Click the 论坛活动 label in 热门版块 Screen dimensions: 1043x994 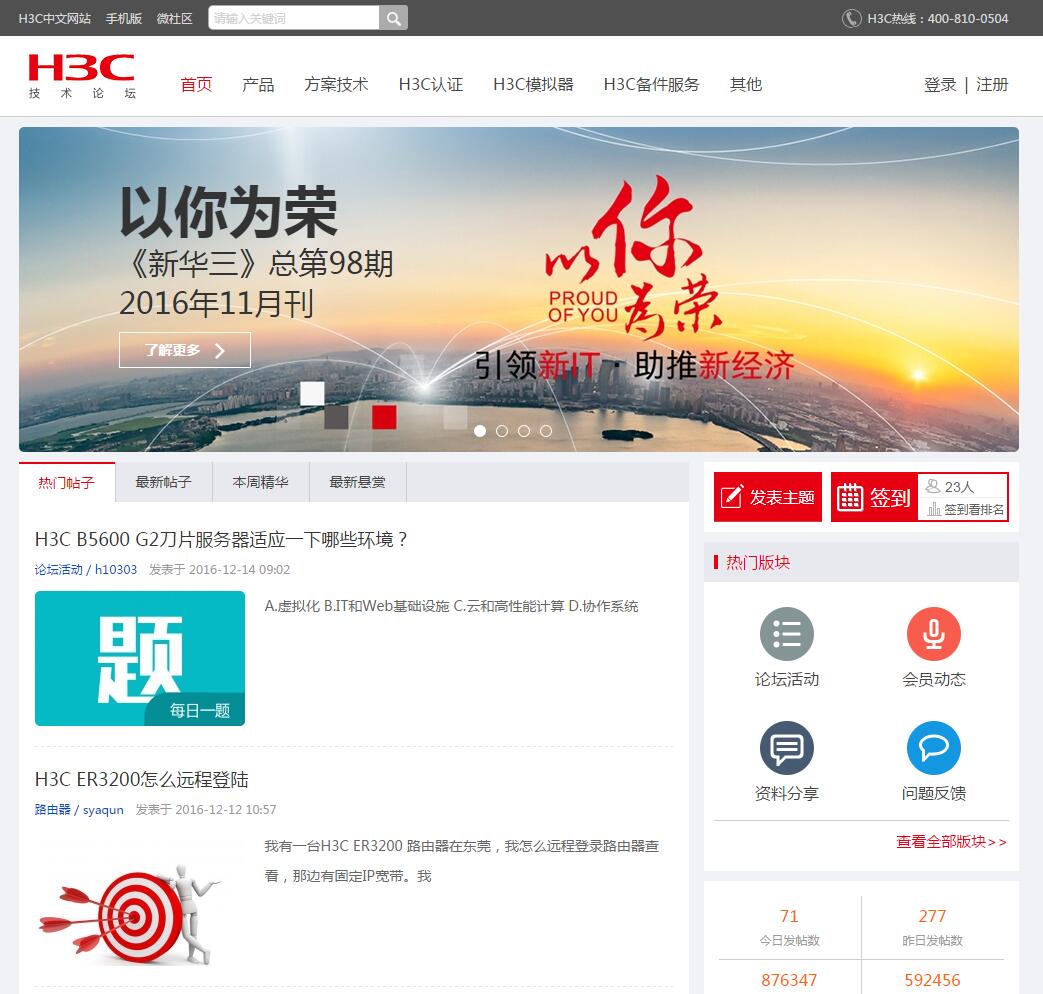tap(786, 679)
